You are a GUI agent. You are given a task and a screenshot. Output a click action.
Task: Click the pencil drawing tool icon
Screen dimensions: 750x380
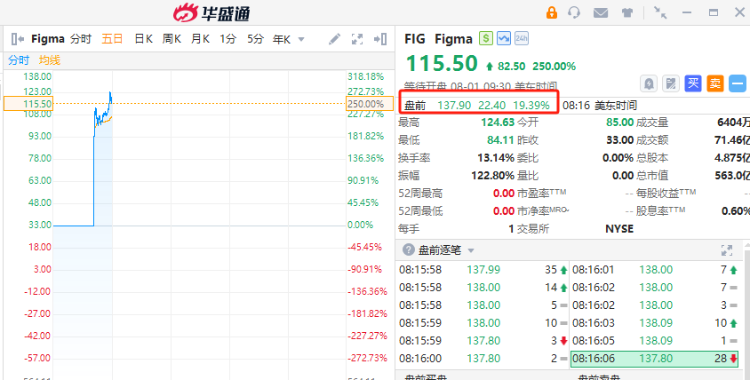click(x=334, y=39)
